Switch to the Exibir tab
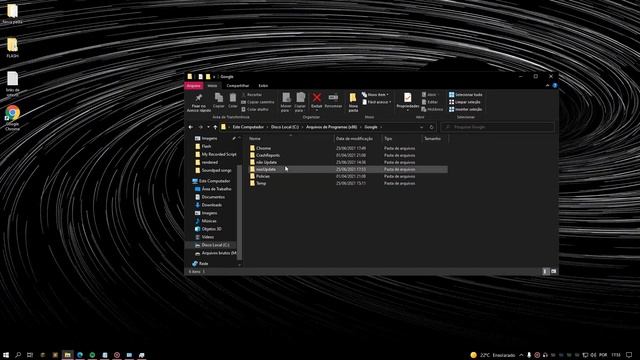The image size is (640, 360). pos(263,86)
